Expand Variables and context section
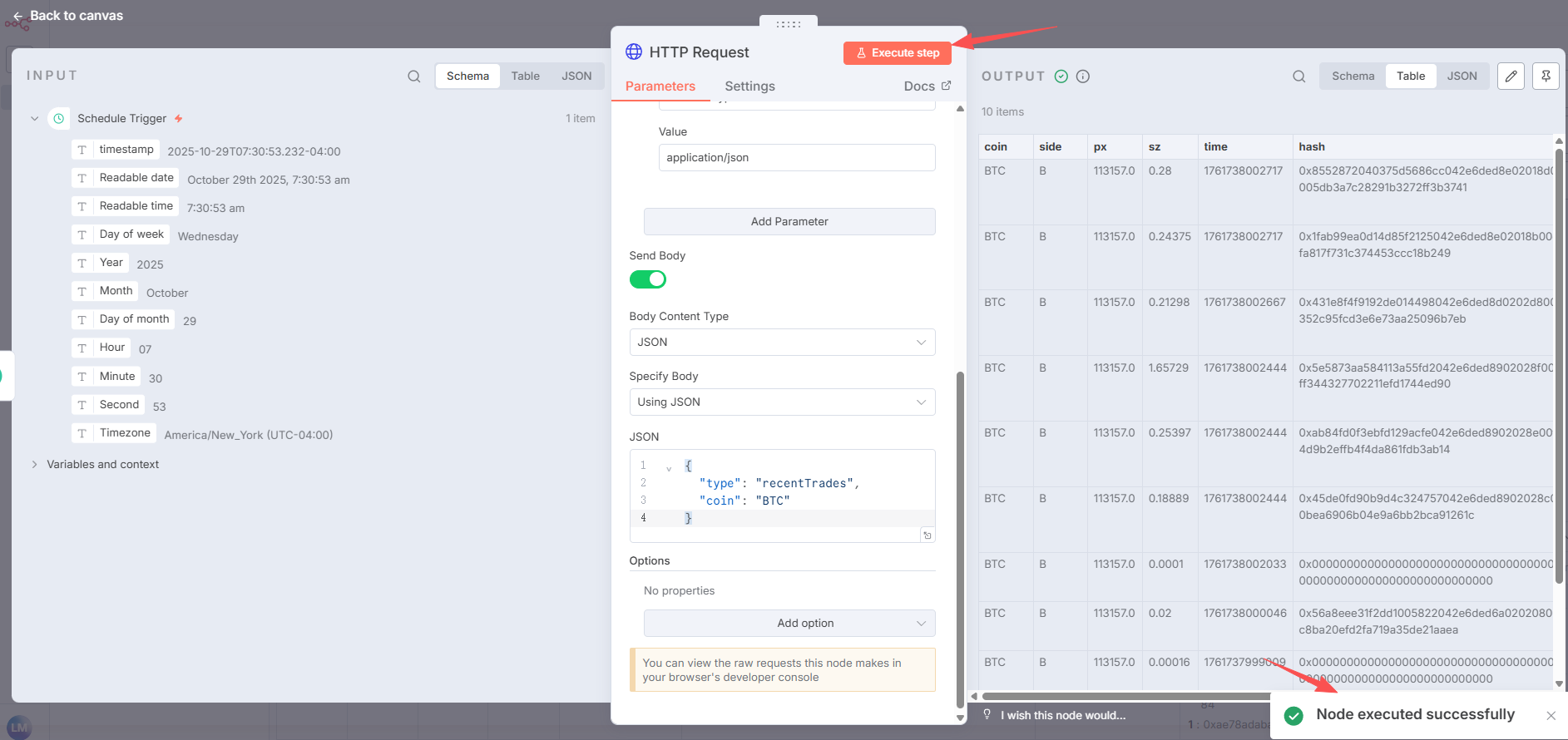 click(34, 464)
